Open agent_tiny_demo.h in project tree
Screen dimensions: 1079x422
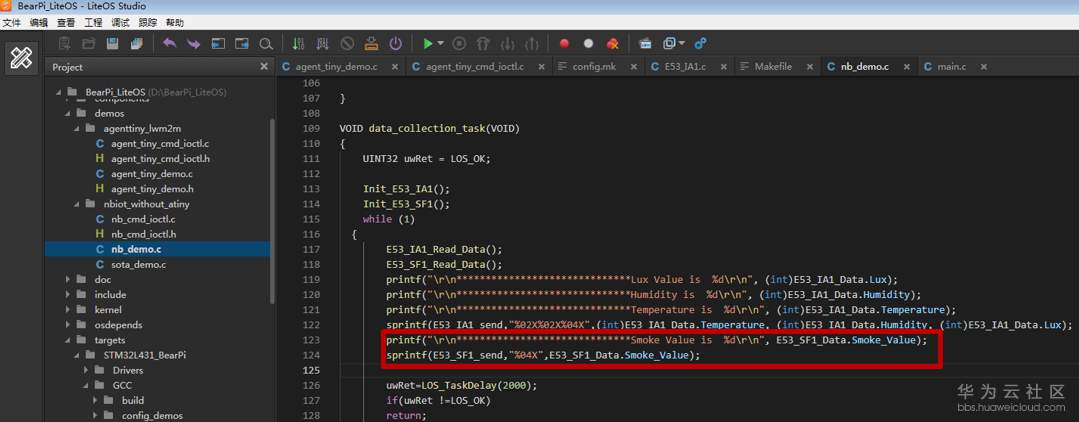(152, 189)
